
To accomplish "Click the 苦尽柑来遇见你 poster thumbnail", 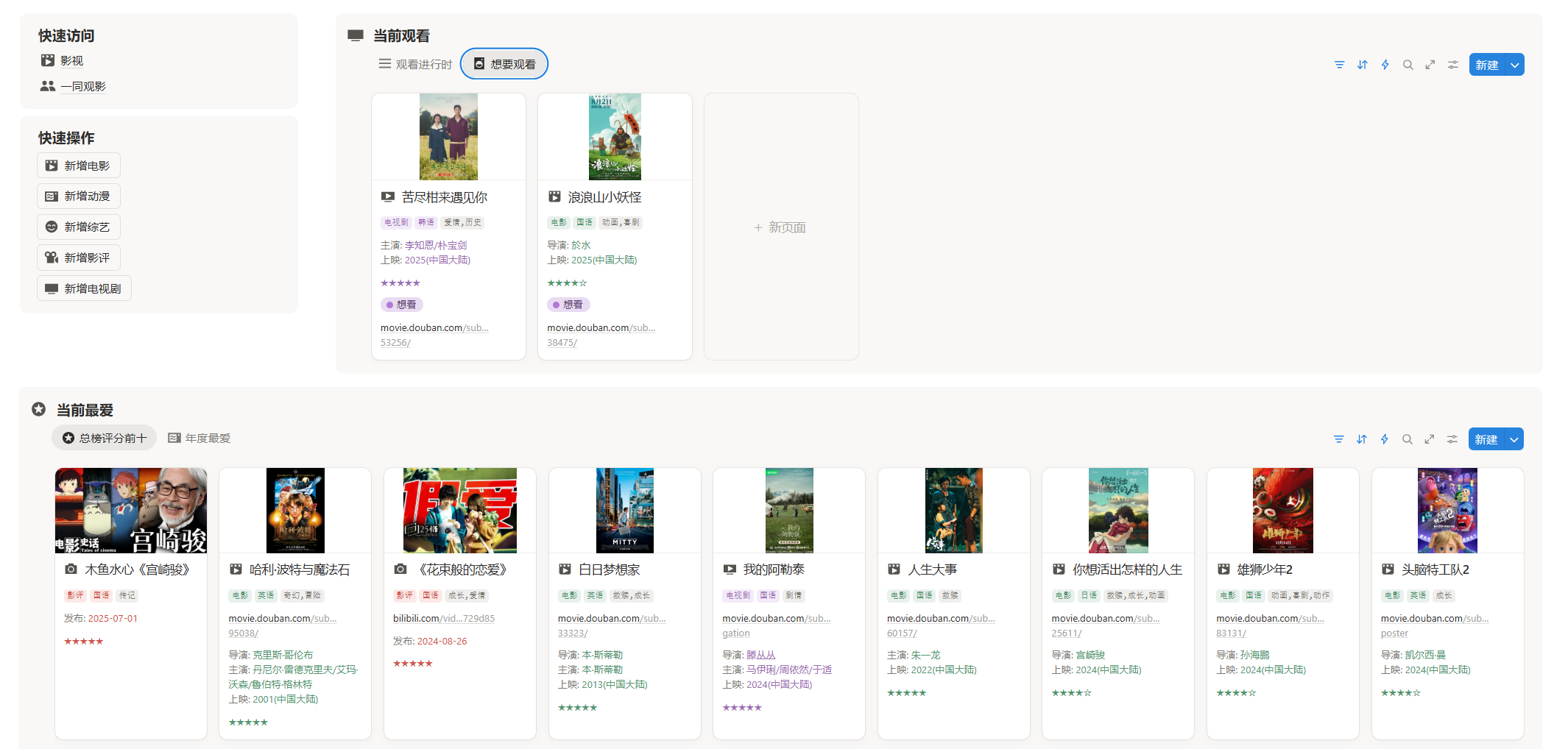I will click(x=448, y=137).
